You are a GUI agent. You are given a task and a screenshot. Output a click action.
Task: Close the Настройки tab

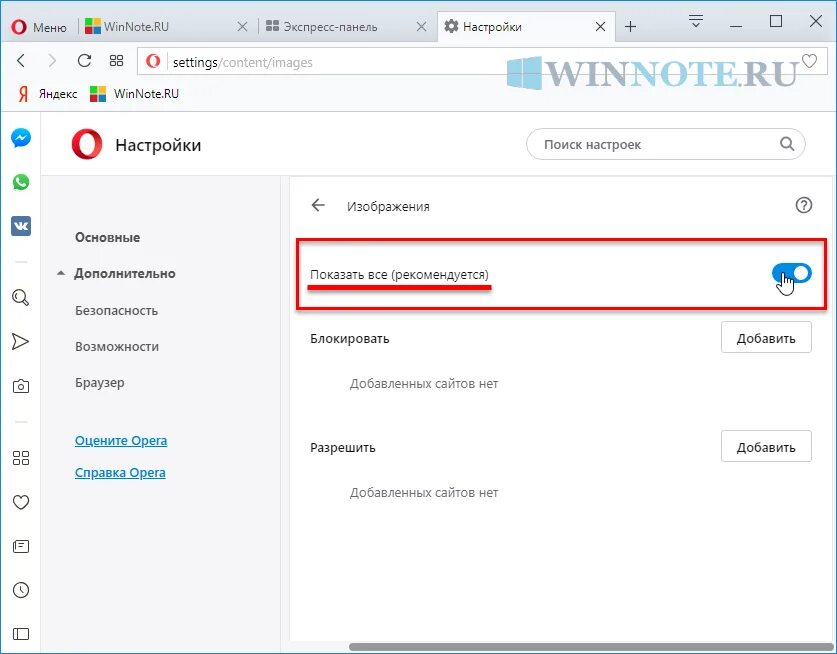click(x=601, y=27)
